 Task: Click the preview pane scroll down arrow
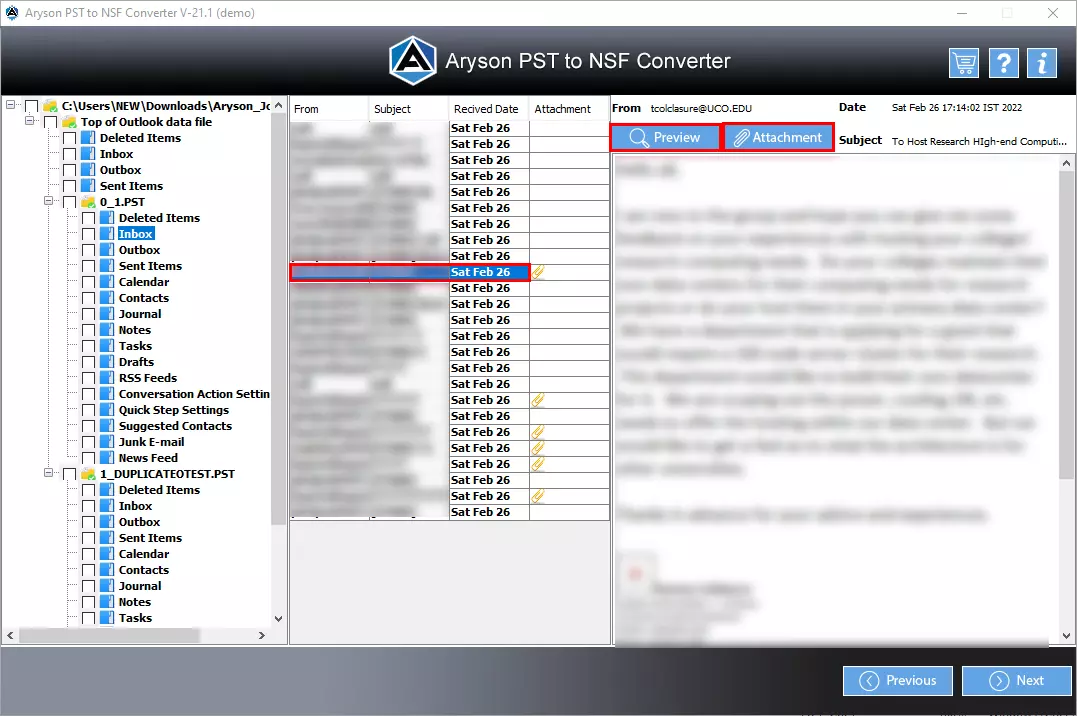tap(1066, 636)
